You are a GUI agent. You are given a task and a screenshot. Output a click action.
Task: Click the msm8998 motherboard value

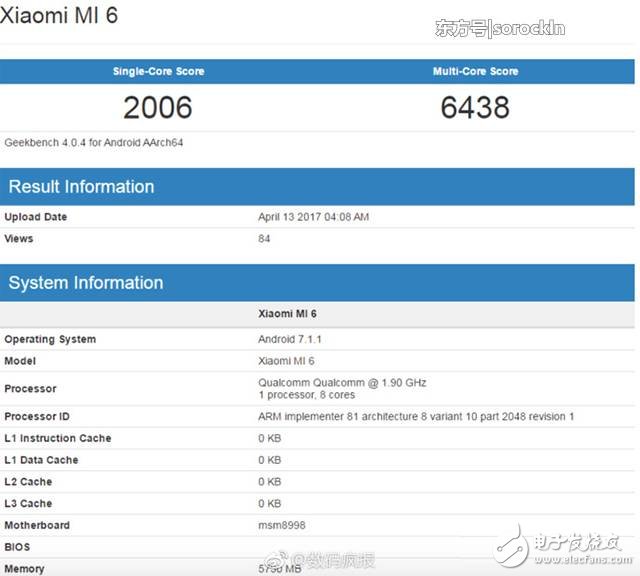(x=282, y=525)
